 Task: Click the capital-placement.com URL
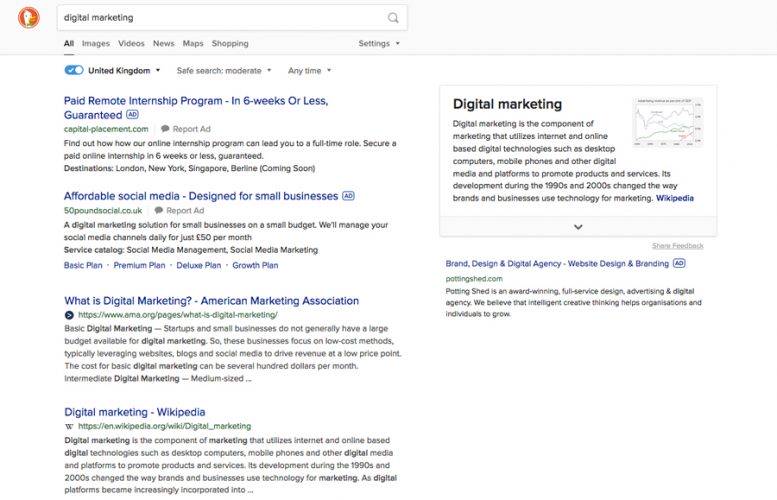click(106, 129)
